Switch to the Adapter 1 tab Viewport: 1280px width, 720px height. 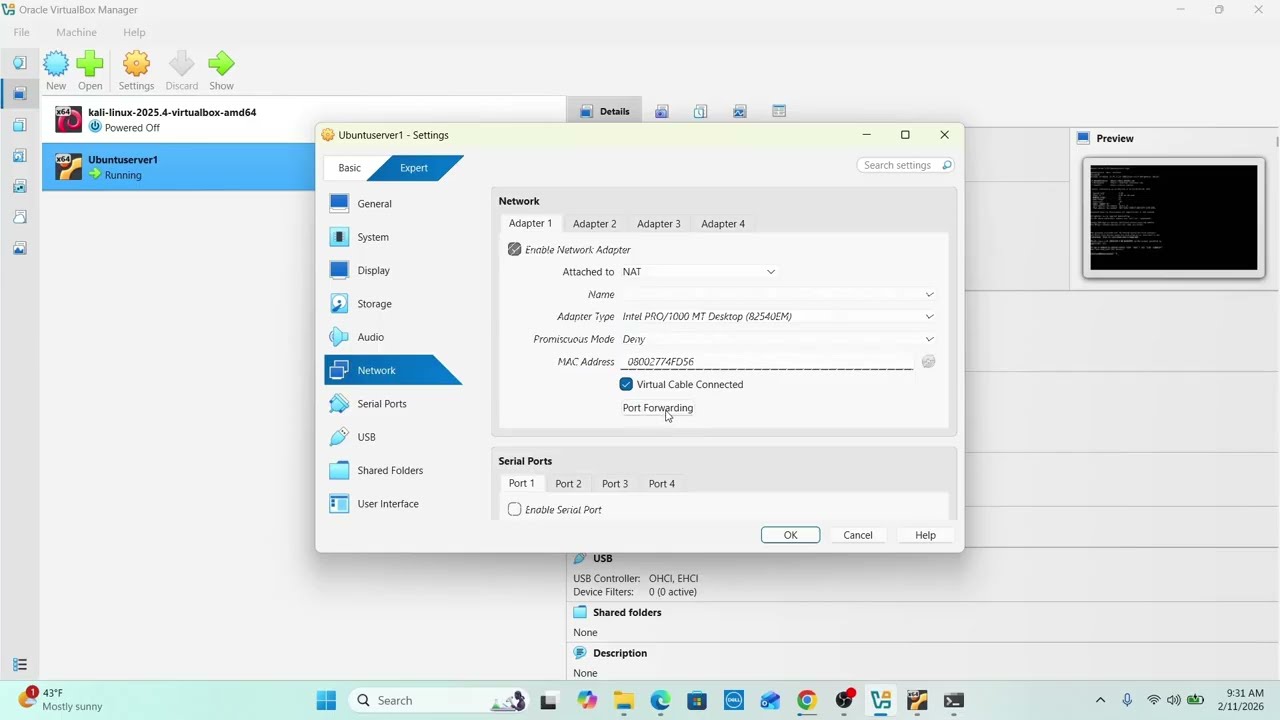pos(530,223)
